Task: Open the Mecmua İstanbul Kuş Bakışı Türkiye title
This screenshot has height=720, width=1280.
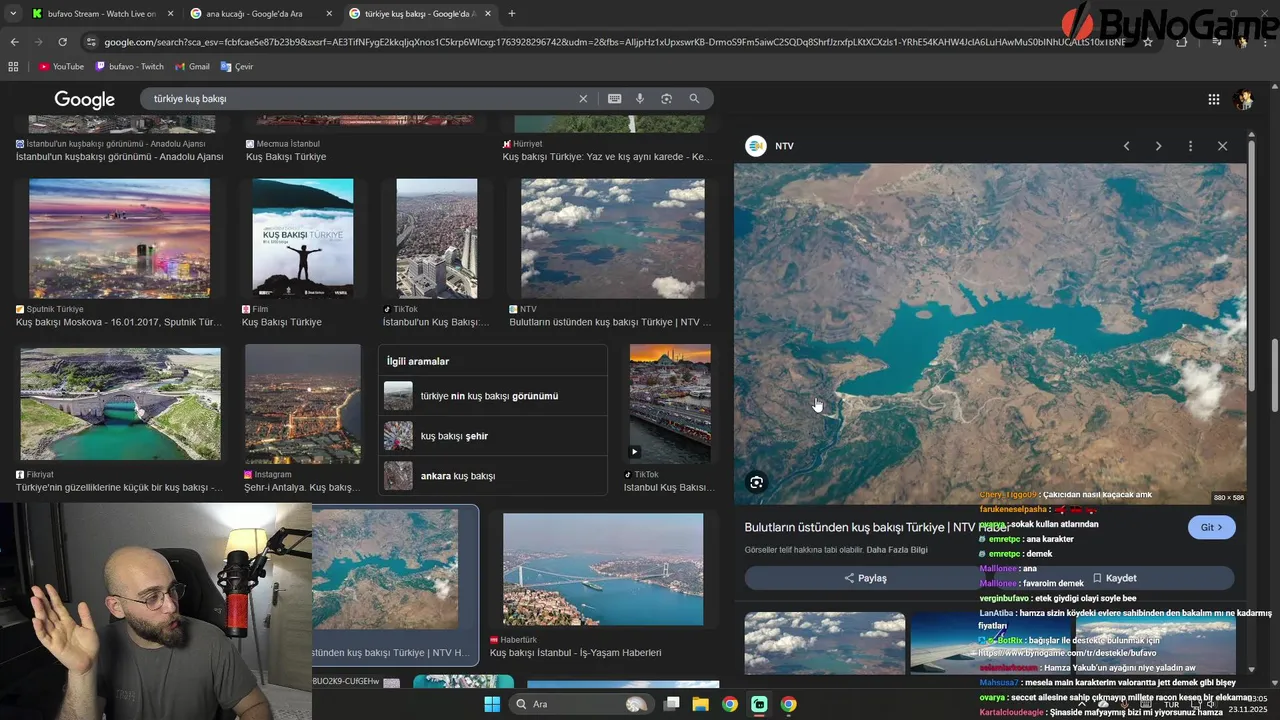Action: [x=286, y=157]
